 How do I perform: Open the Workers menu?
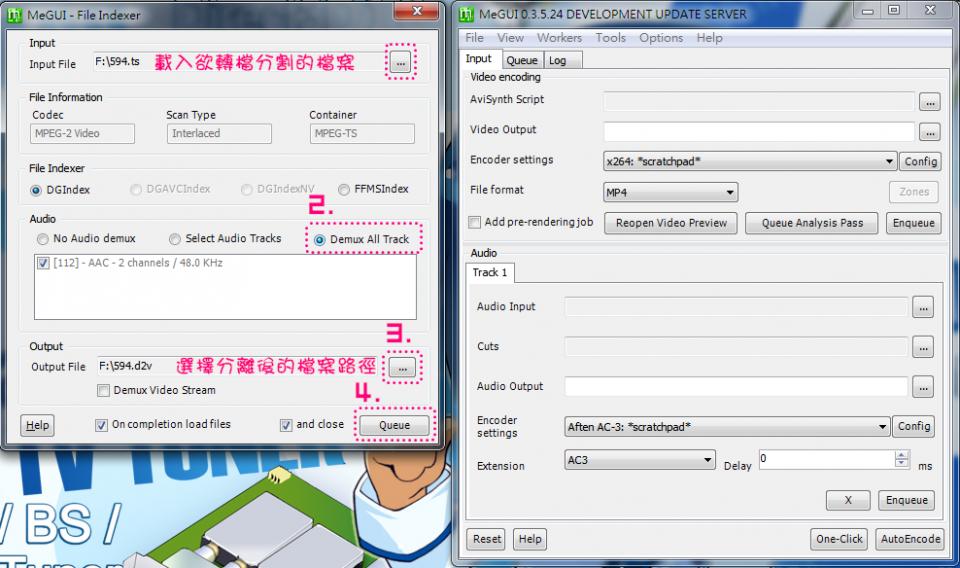click(560, 38)
